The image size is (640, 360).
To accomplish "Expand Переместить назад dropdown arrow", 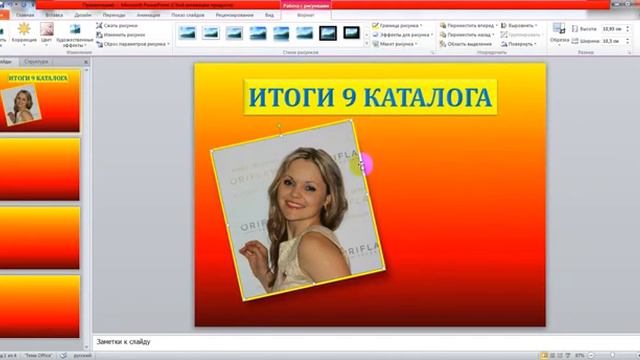I will (493, 35).
